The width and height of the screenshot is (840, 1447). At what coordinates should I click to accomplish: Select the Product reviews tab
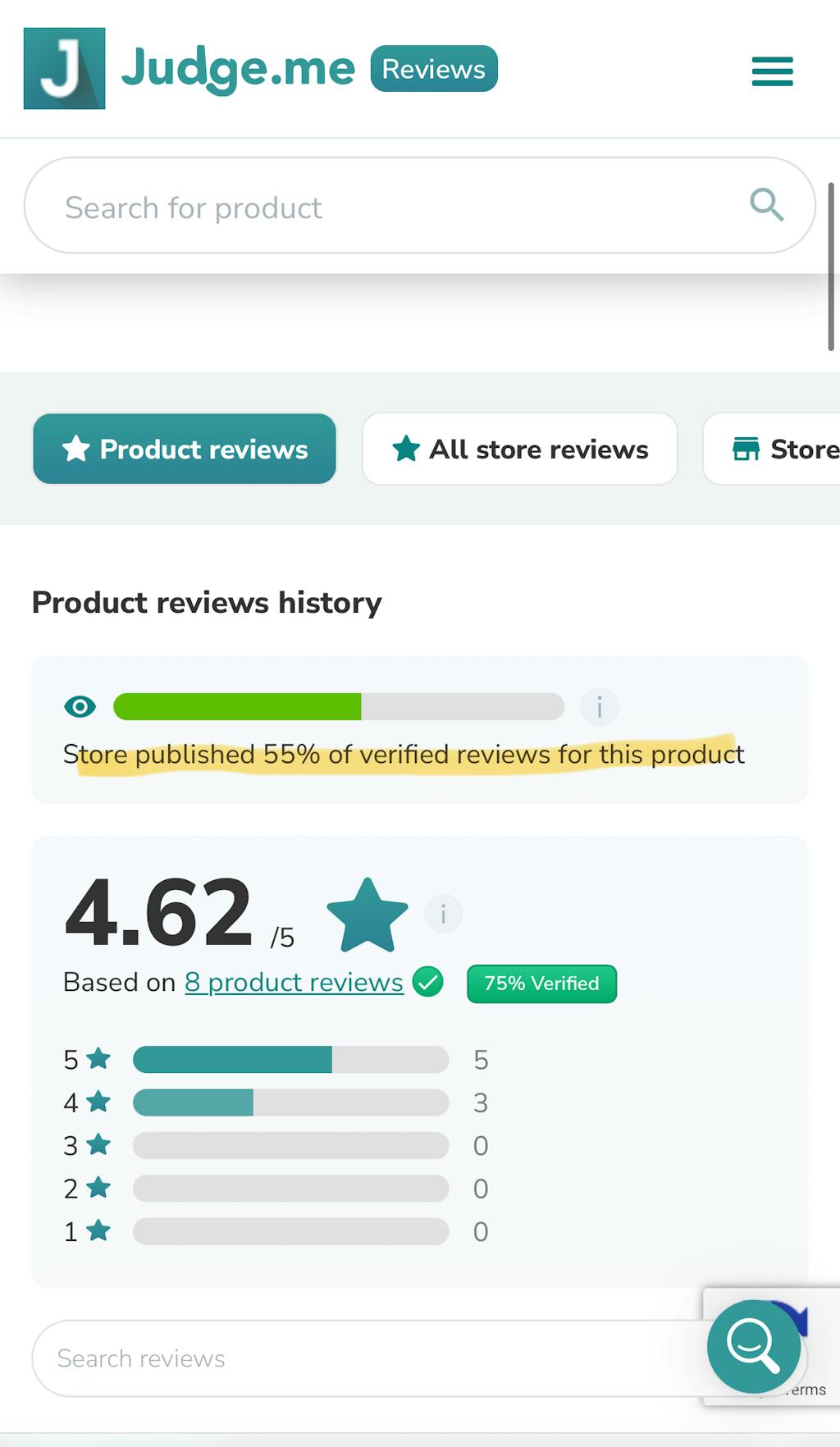point(185,450)
